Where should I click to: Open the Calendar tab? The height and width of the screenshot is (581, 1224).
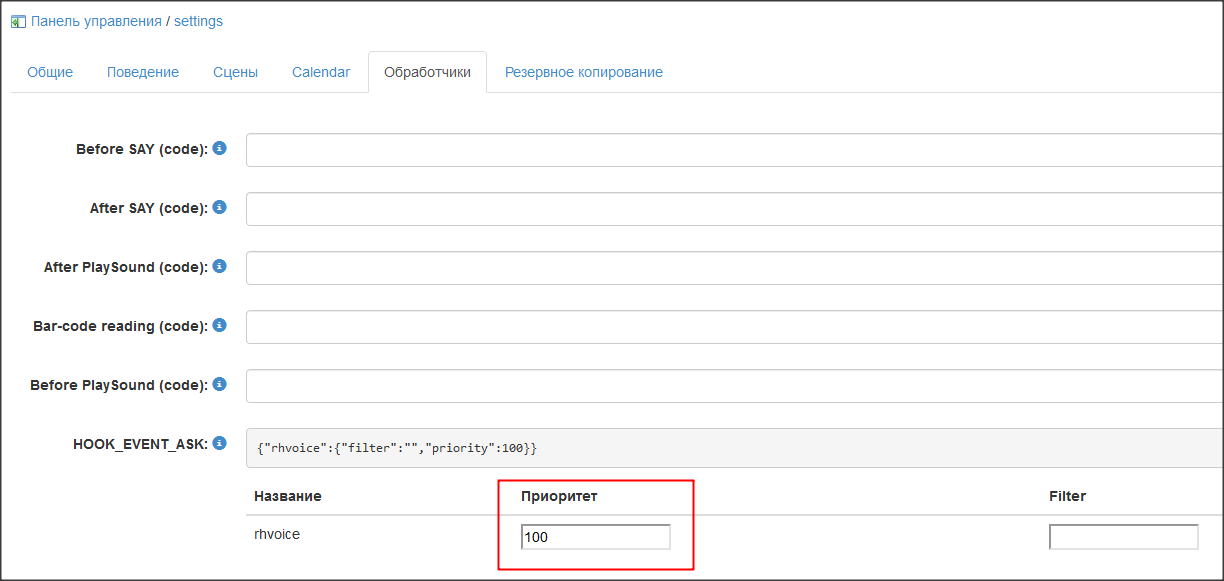321,72
